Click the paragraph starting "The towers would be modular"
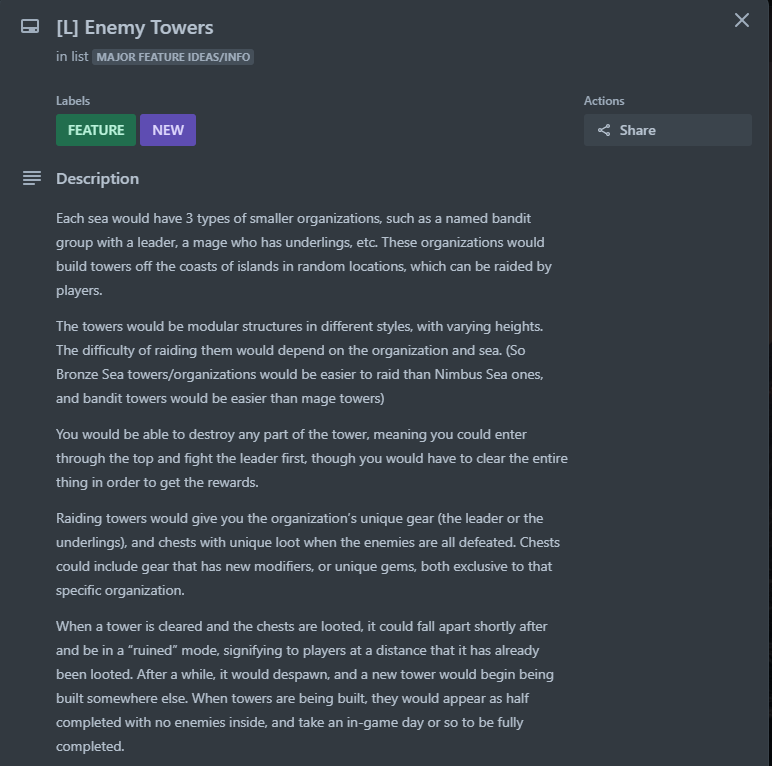Viewport: 772px width, 766px height. click(x=300, y=362)
